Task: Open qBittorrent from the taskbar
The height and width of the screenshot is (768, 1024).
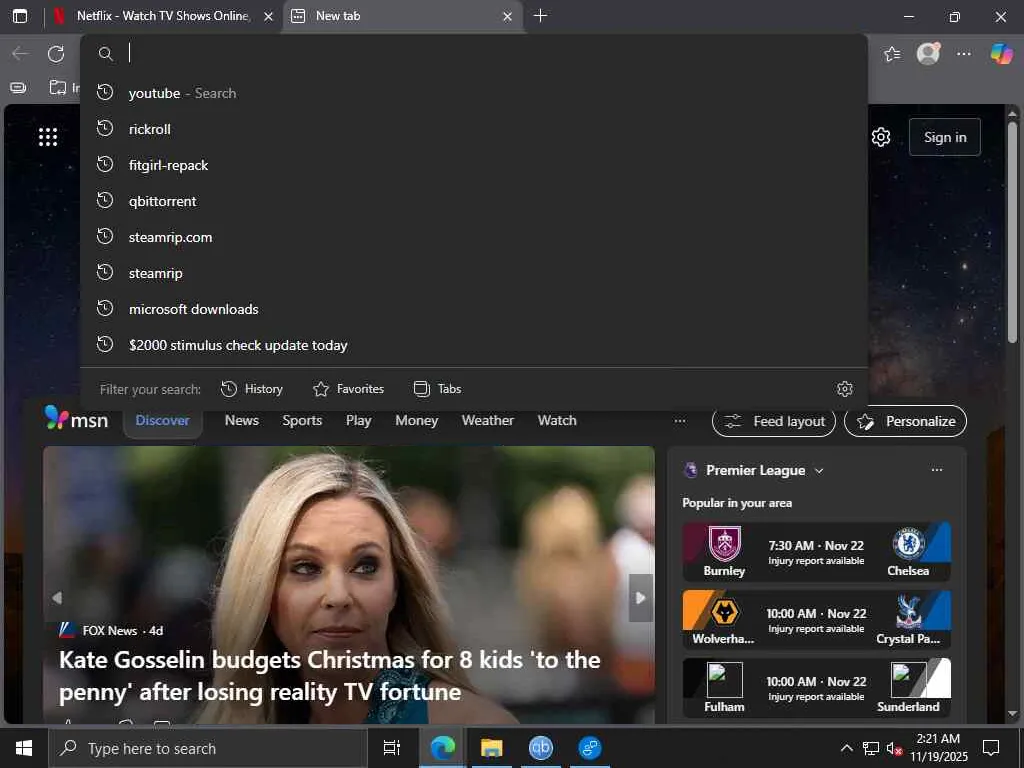Action: (541, 748)
